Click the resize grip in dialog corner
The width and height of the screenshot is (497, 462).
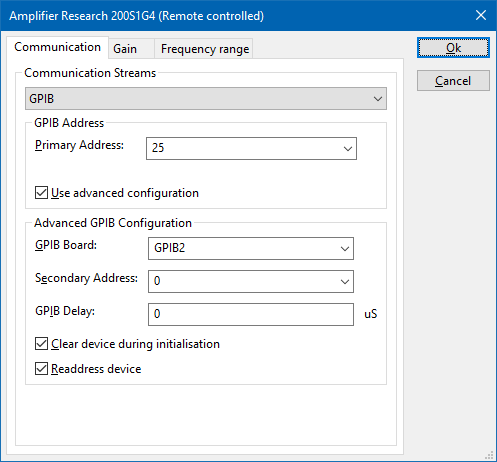(489, 455)
